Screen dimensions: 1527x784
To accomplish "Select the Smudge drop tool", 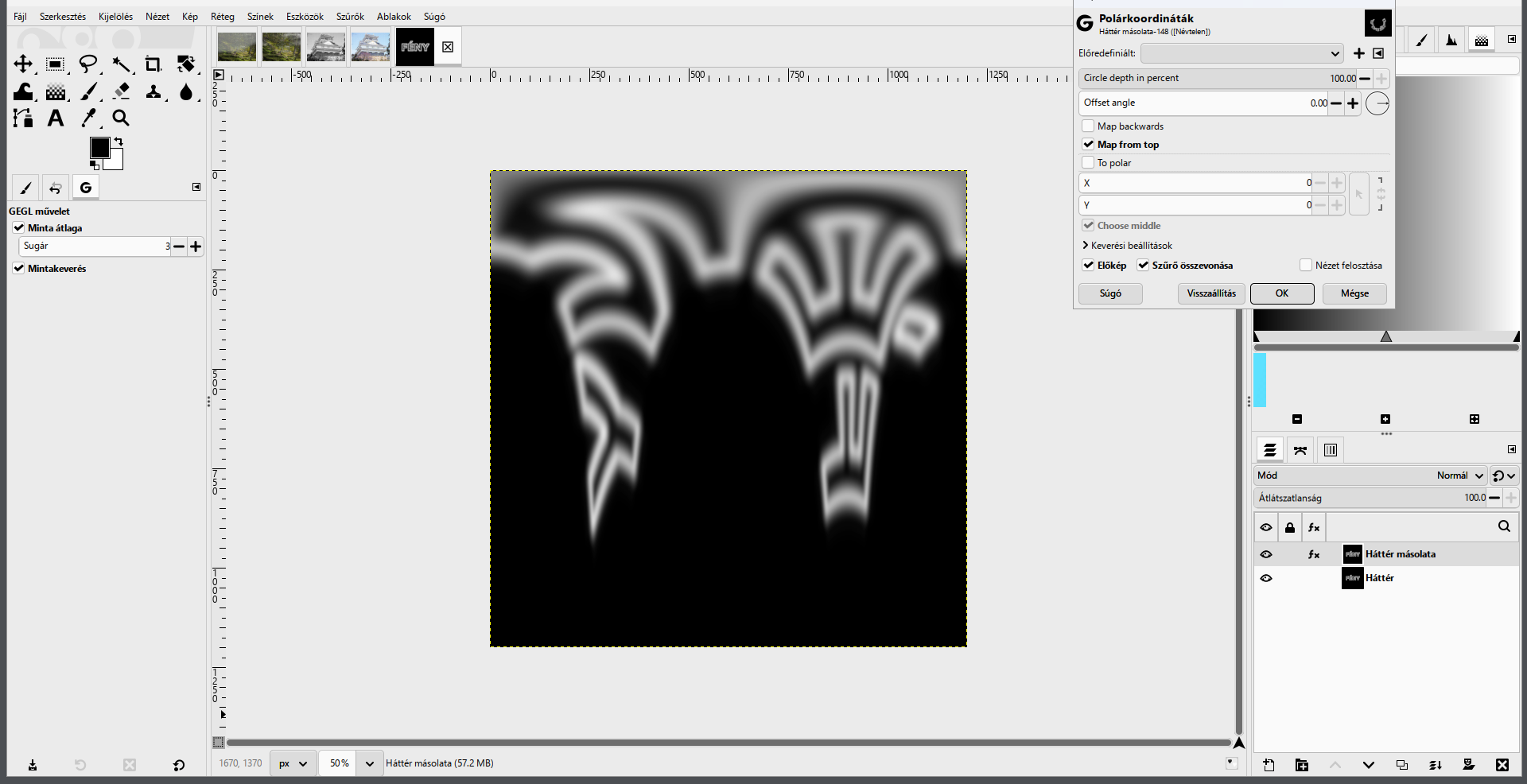I will 186,91.
